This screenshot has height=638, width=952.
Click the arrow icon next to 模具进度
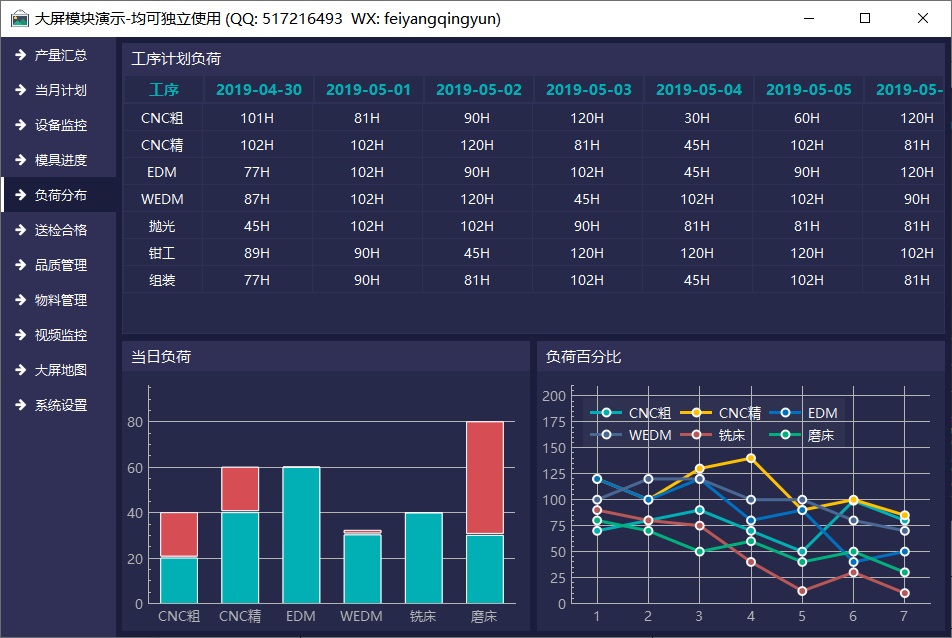[x=20, y=160]
